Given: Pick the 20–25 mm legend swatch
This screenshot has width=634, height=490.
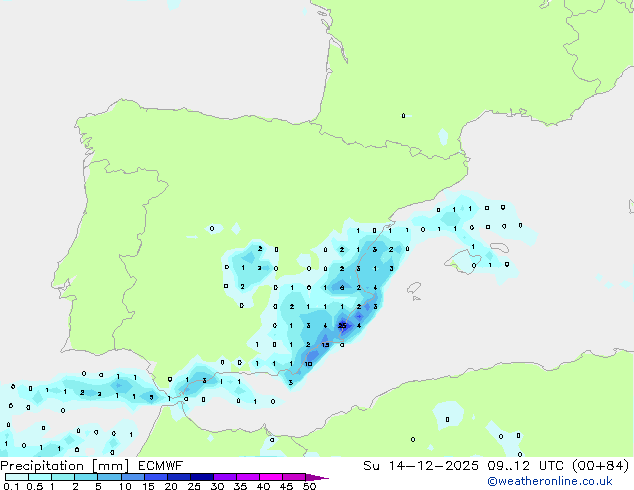Looking at the screenshot, I should click(179, 477).
